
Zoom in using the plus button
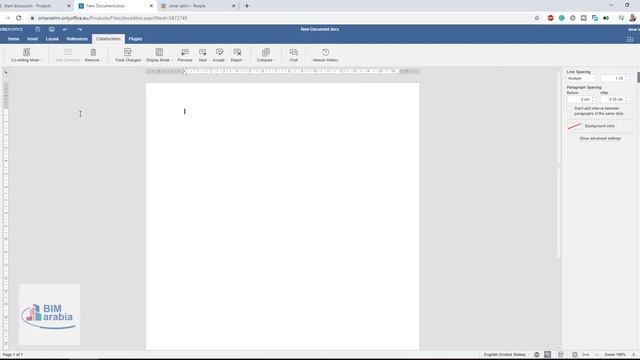633,355
